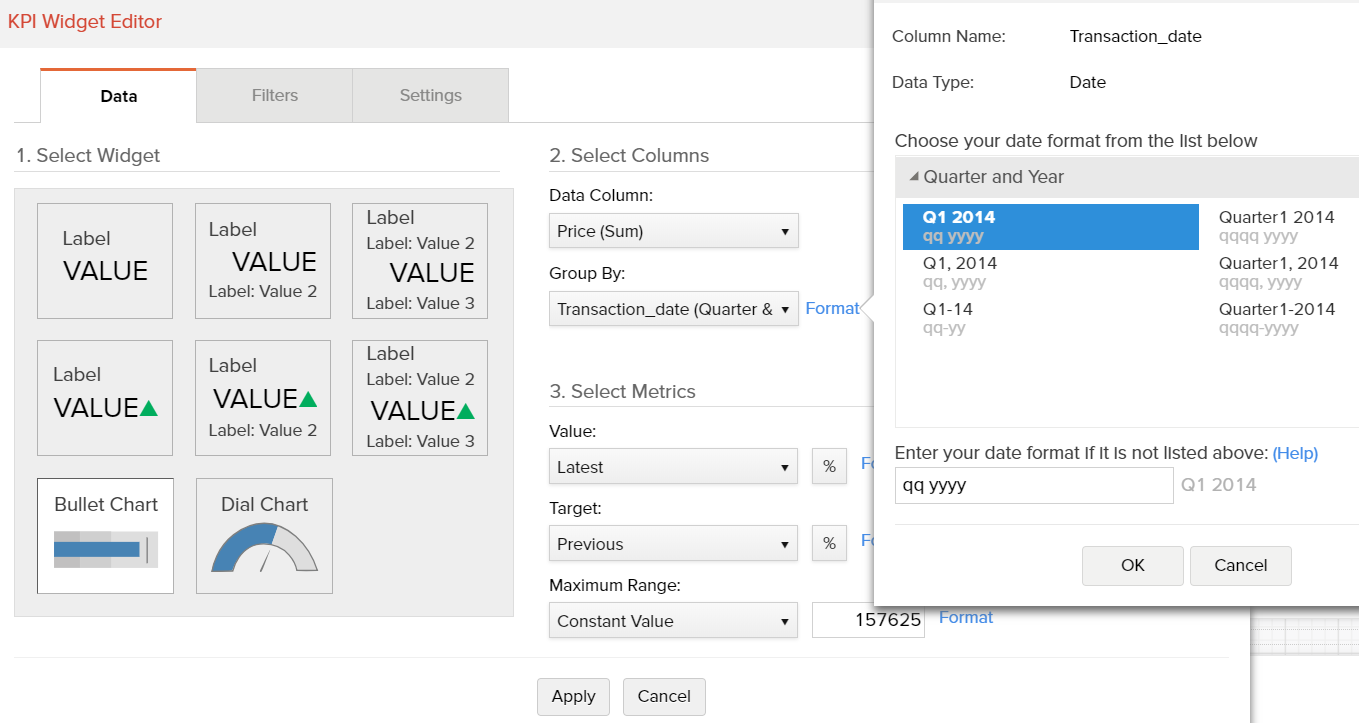The height and width of the screenshot is (723, 1359).
Task: Open the Data Column dropdown
Action: point(673,230)
